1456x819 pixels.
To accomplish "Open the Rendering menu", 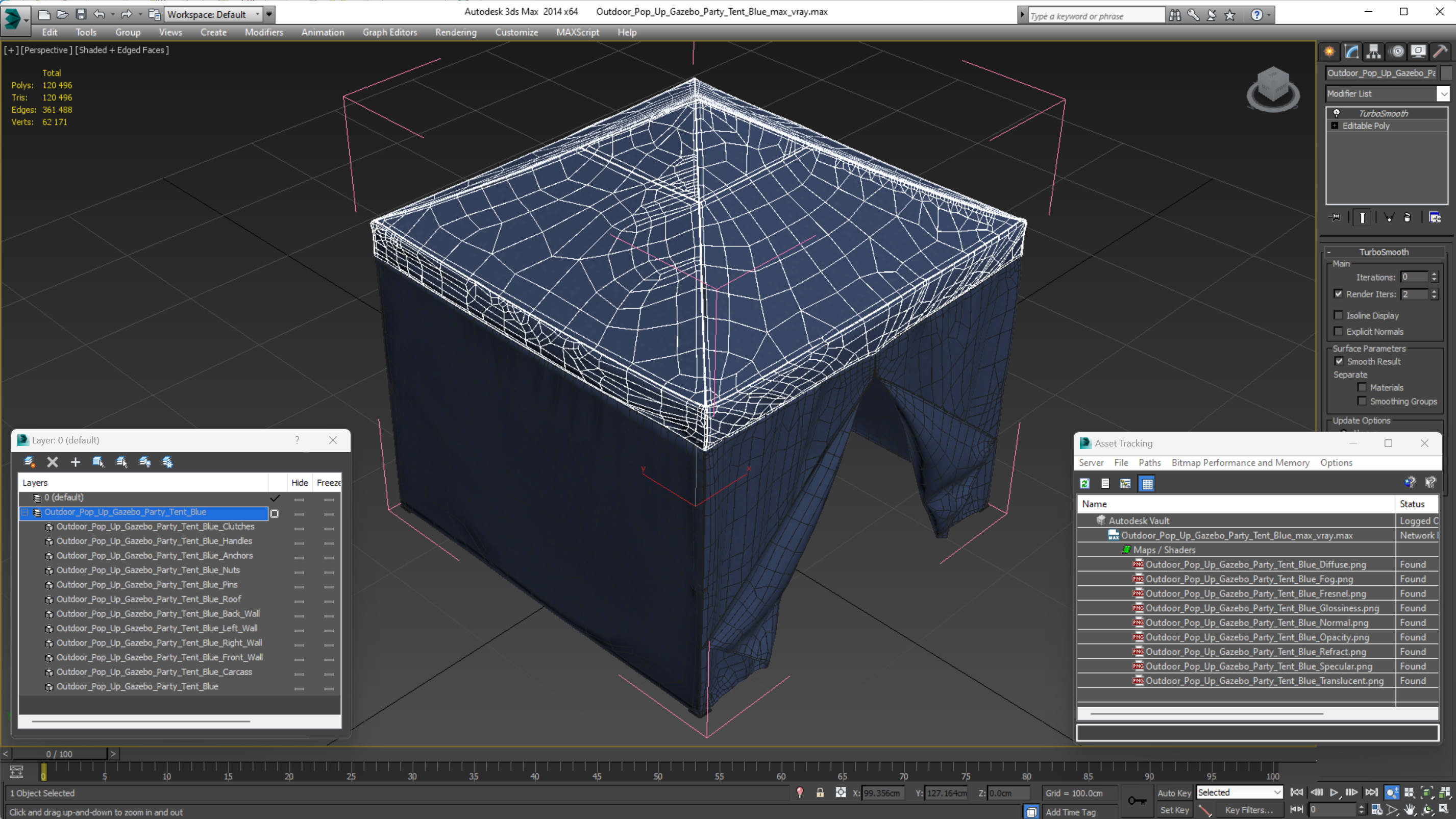I will 456,32.
